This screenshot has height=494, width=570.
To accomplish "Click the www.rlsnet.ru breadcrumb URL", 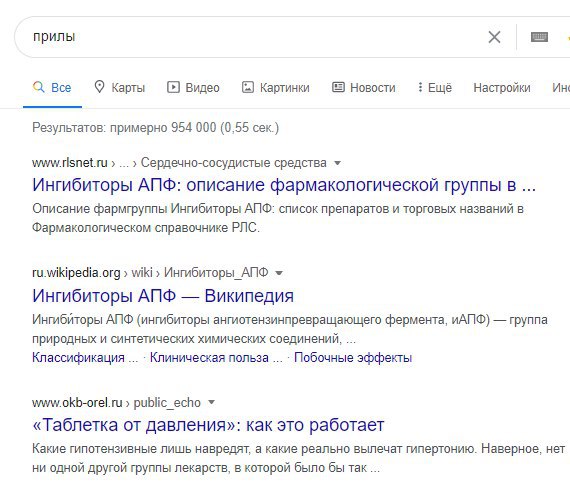I will 70,163.
